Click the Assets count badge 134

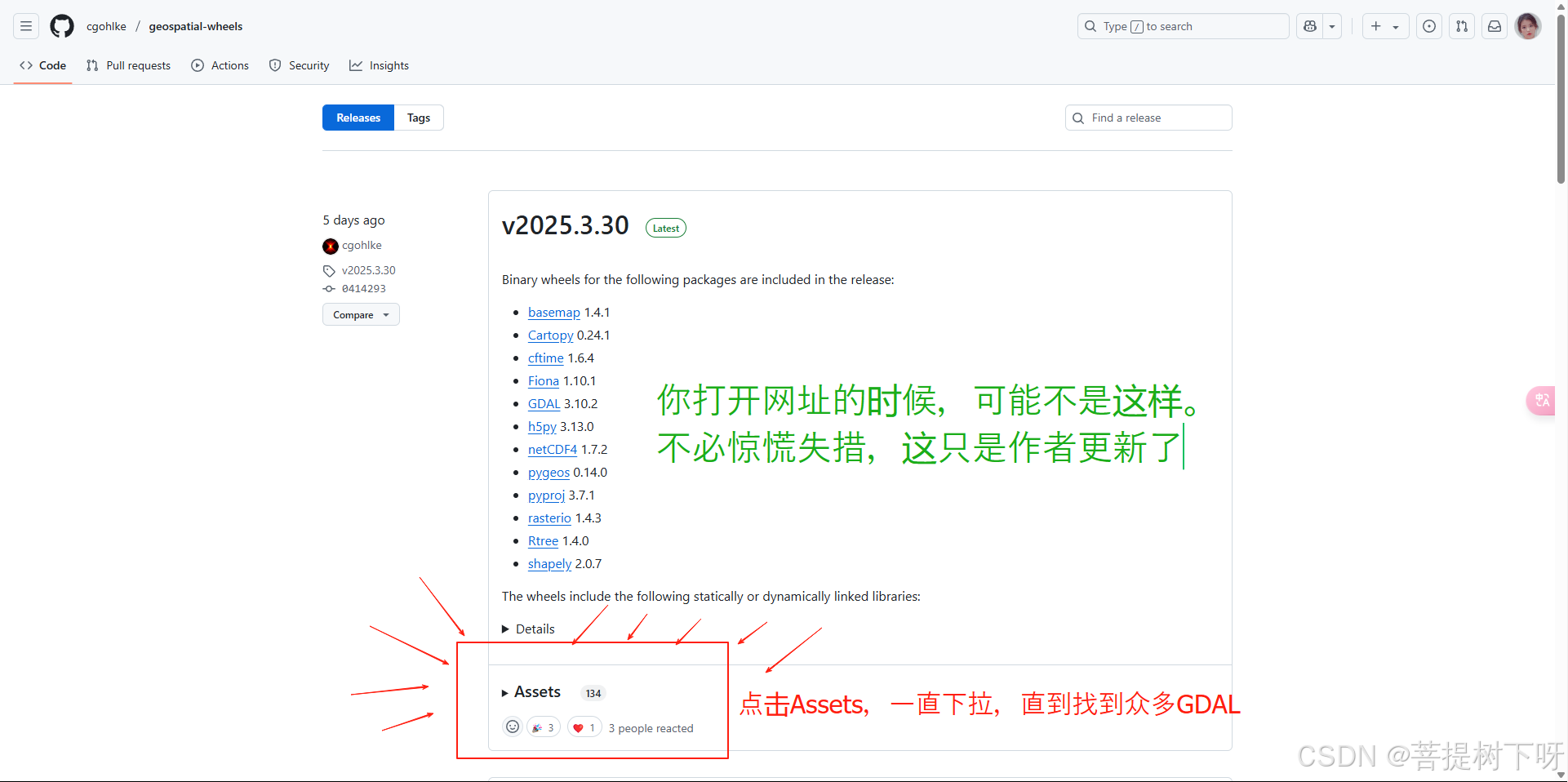[593, 693]
